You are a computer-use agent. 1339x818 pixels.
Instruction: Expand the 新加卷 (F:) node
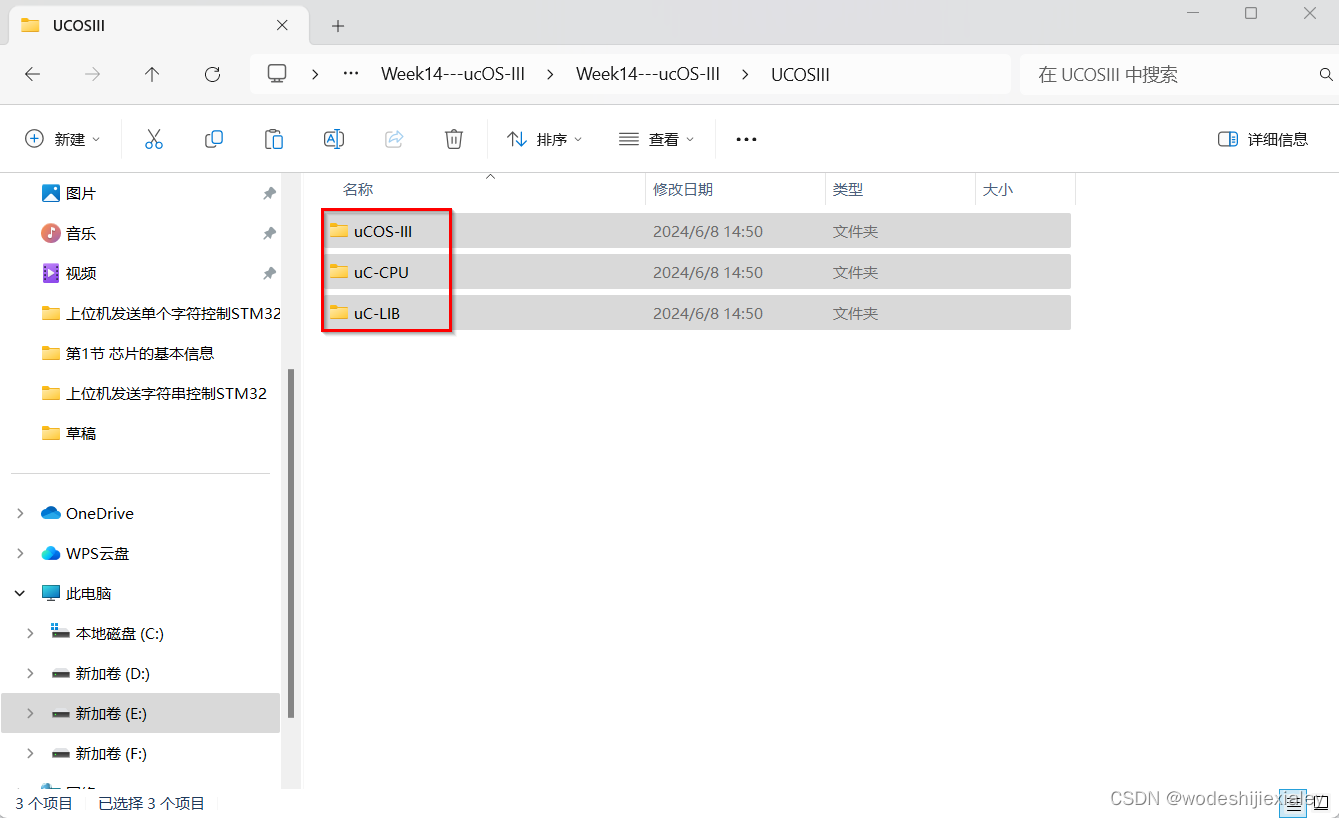coord(30,753)
